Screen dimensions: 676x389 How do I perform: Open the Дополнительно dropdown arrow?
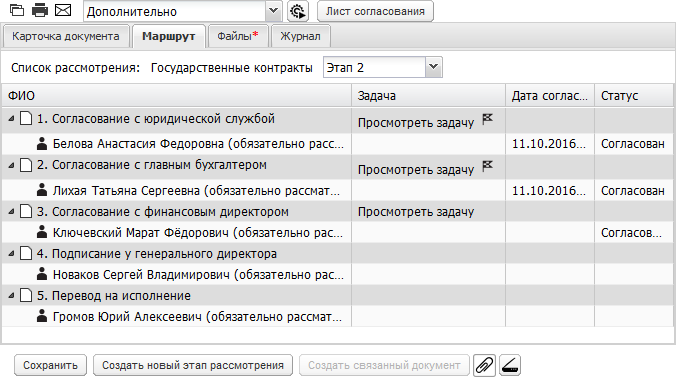(x=273, y=10)
